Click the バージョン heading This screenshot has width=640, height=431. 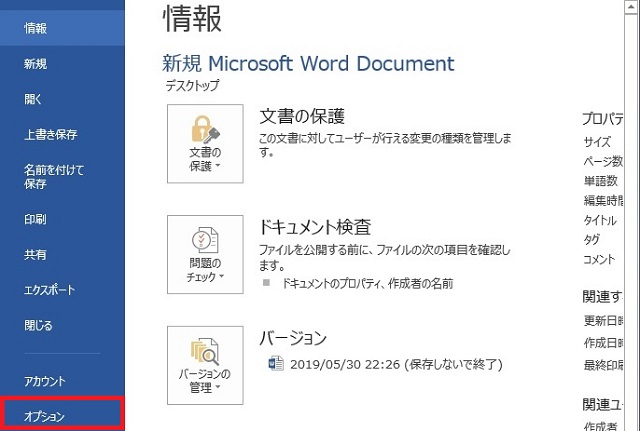(293, 338)
